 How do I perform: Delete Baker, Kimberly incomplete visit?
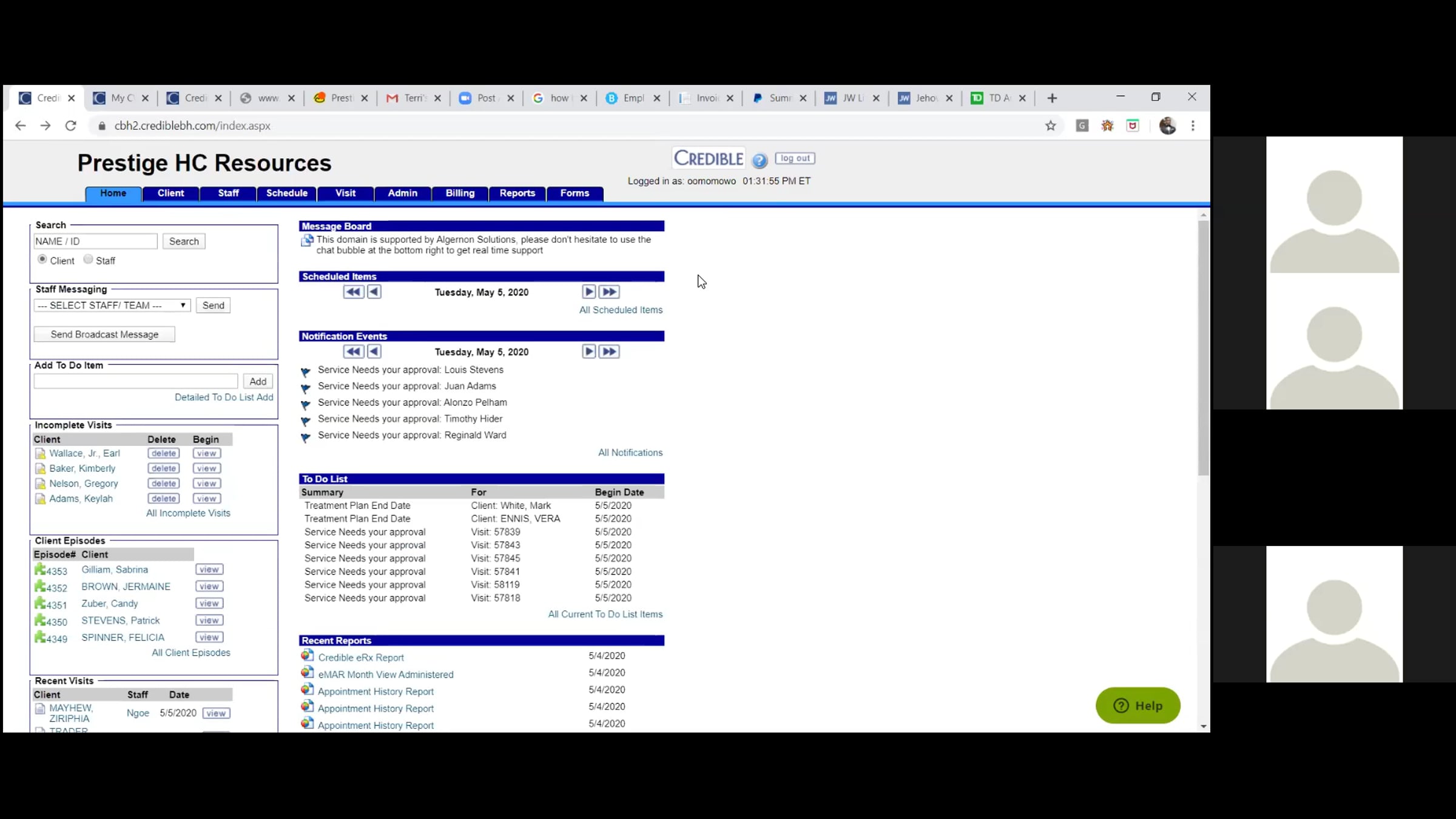pos(164,468)
